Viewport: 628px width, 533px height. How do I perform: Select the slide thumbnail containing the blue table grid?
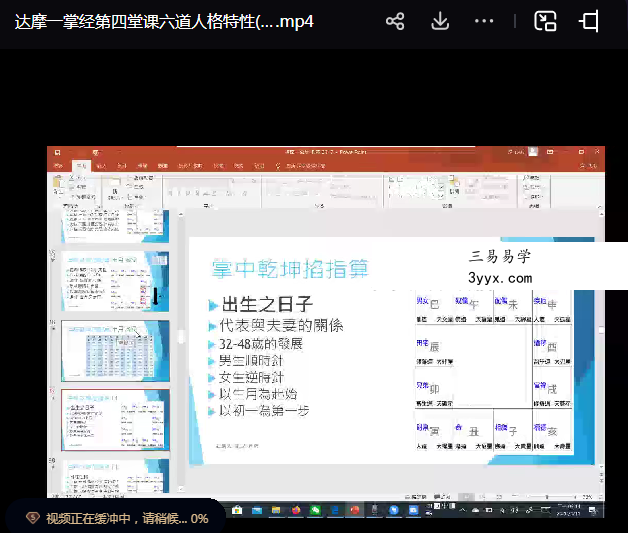pos(115,351)
